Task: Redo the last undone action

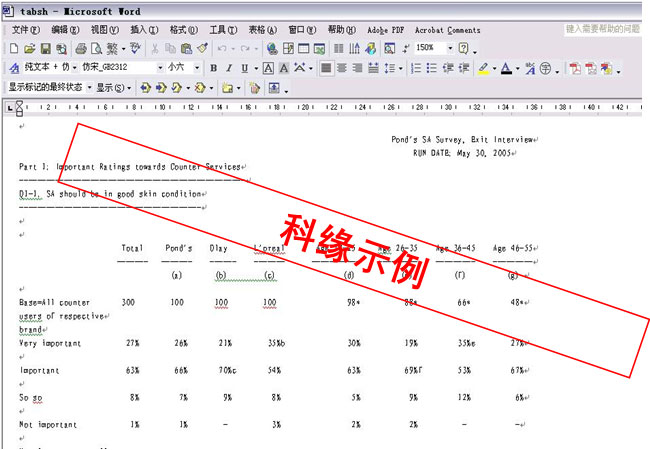Action: 245,48
